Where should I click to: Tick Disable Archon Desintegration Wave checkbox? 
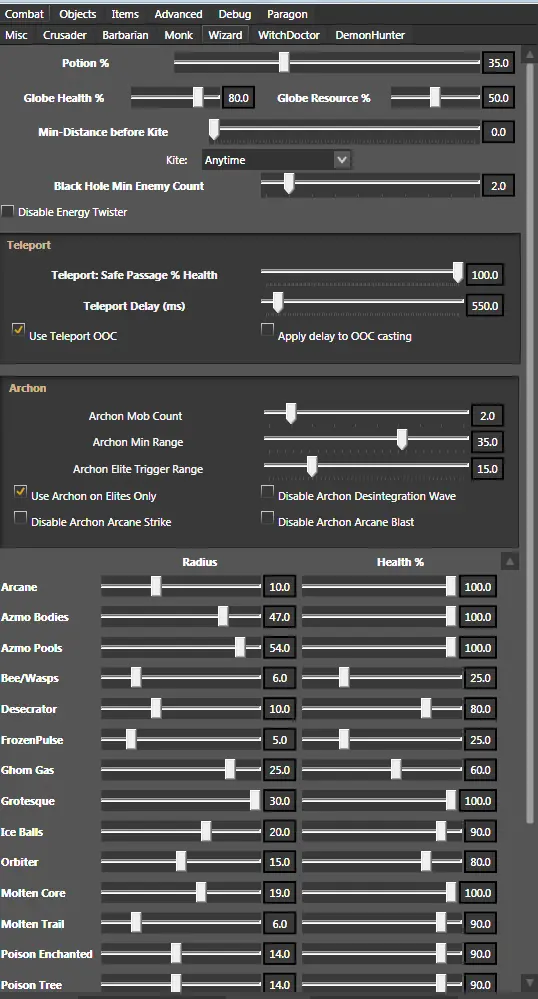(268, 491)
